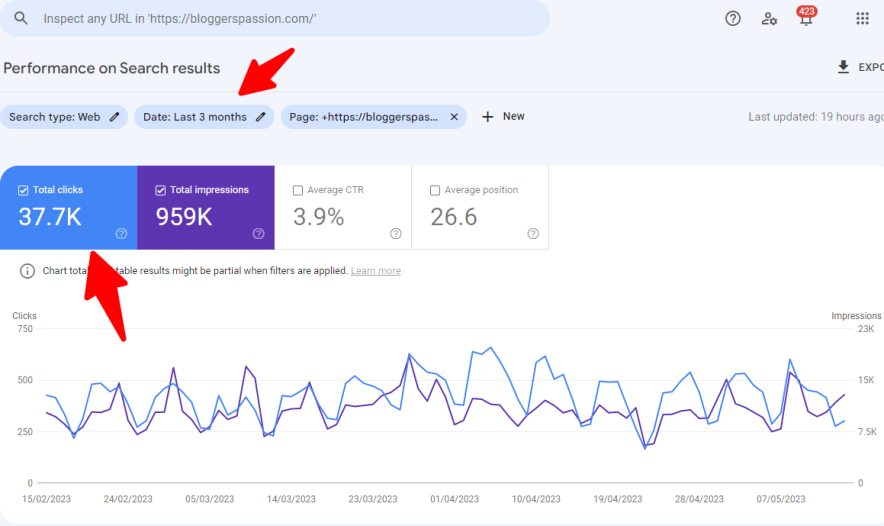Uncheck the Total impressions checkbox
Viewport: 884px width, 526px height.
pyautogui.click(x=161, y=190)
